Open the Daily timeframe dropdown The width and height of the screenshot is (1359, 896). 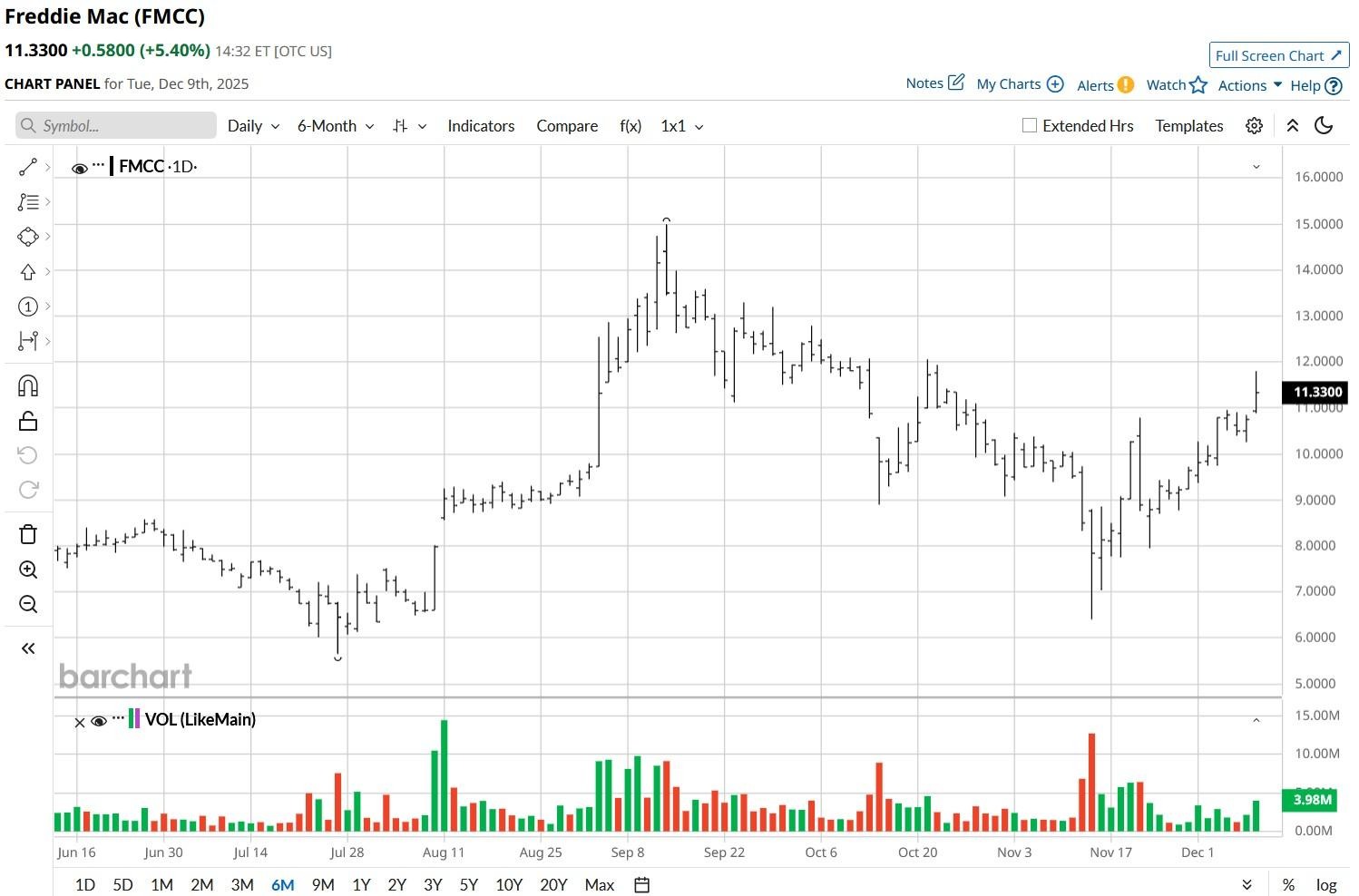[x=252, y=125]
